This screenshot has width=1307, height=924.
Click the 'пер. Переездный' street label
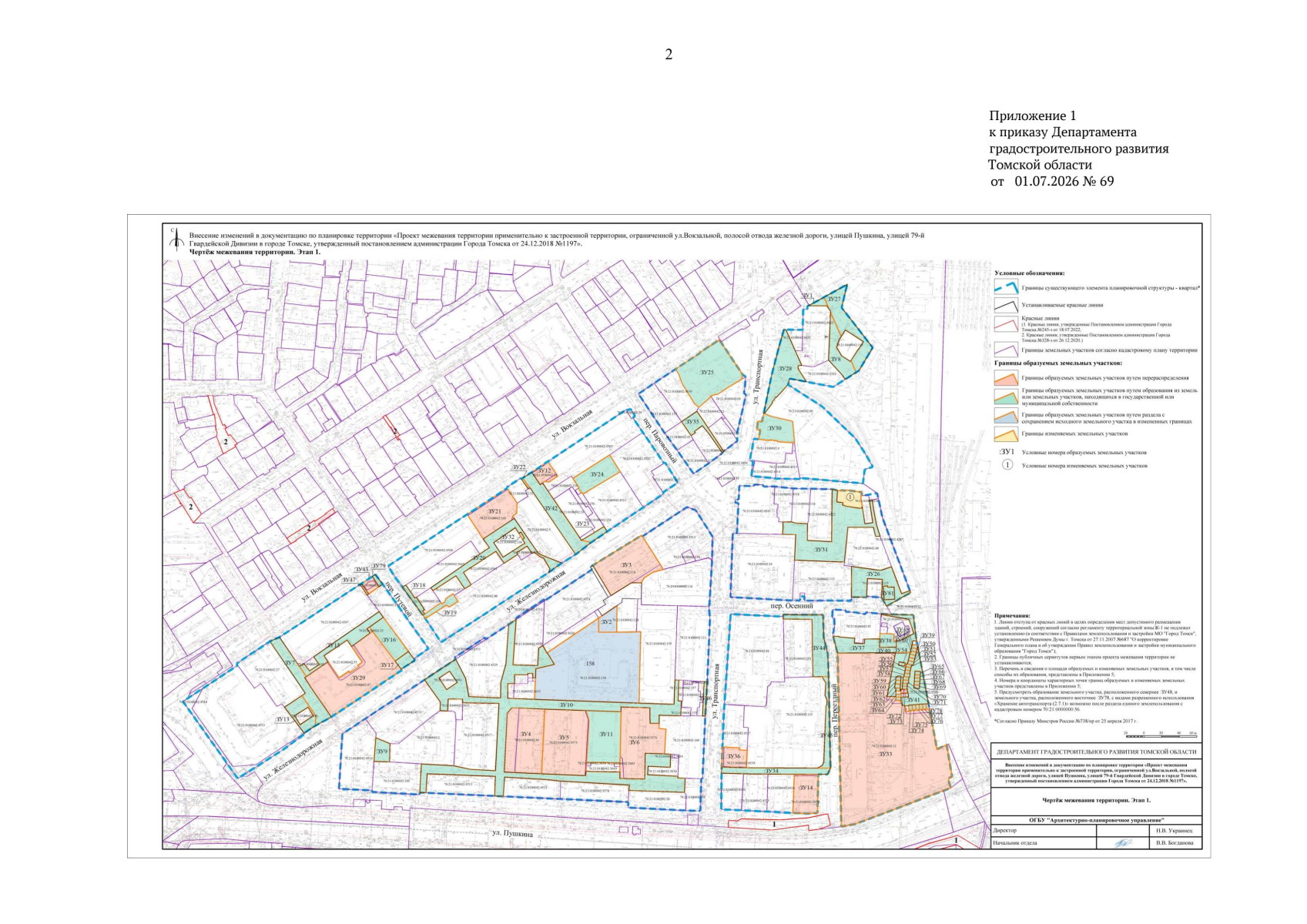835,709
